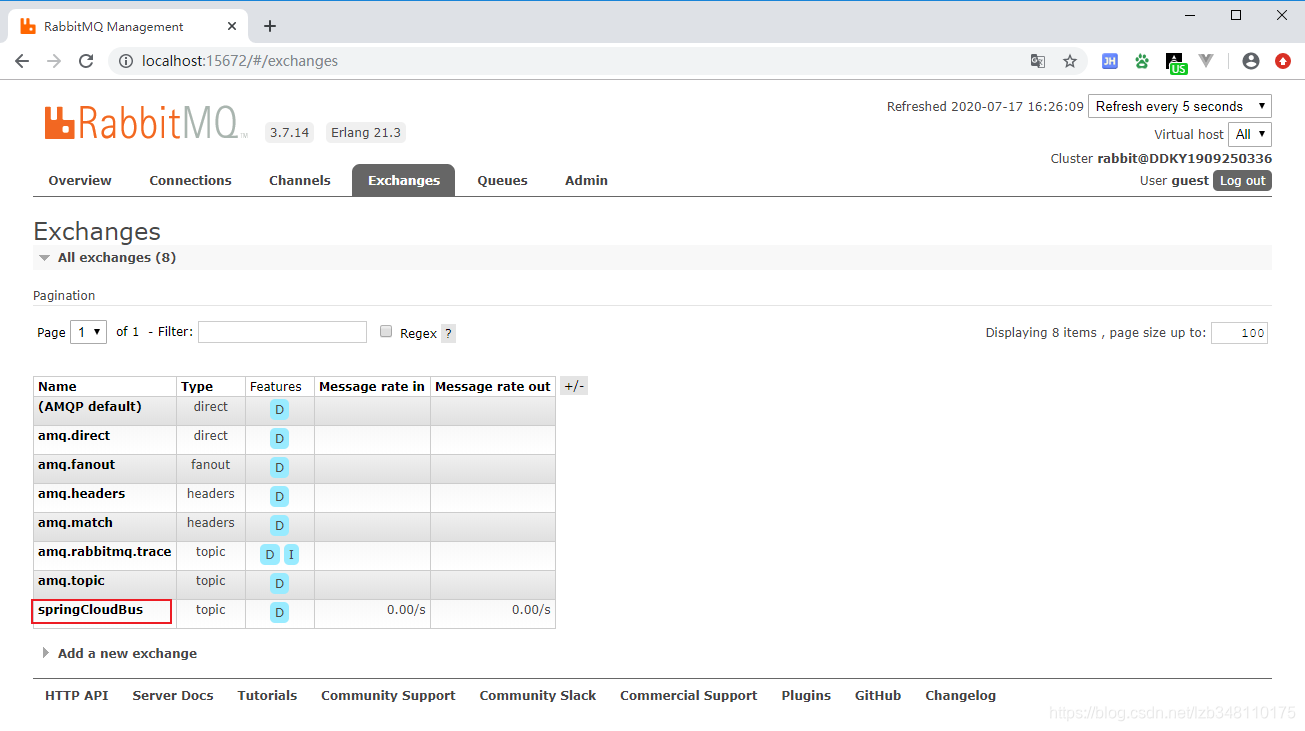1305x731 pixels.
Task: Click the red update arrow icon
Action: [1283, 61]
